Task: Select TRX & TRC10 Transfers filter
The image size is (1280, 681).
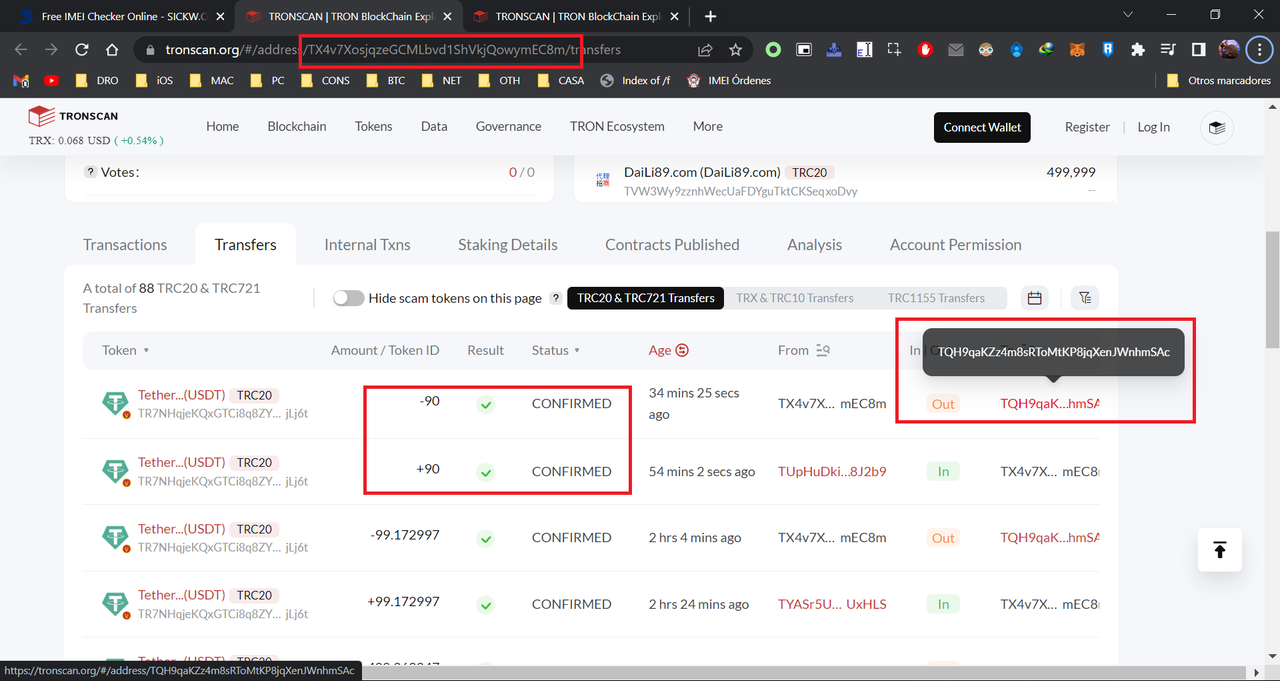Action: (x=795, y=298)
